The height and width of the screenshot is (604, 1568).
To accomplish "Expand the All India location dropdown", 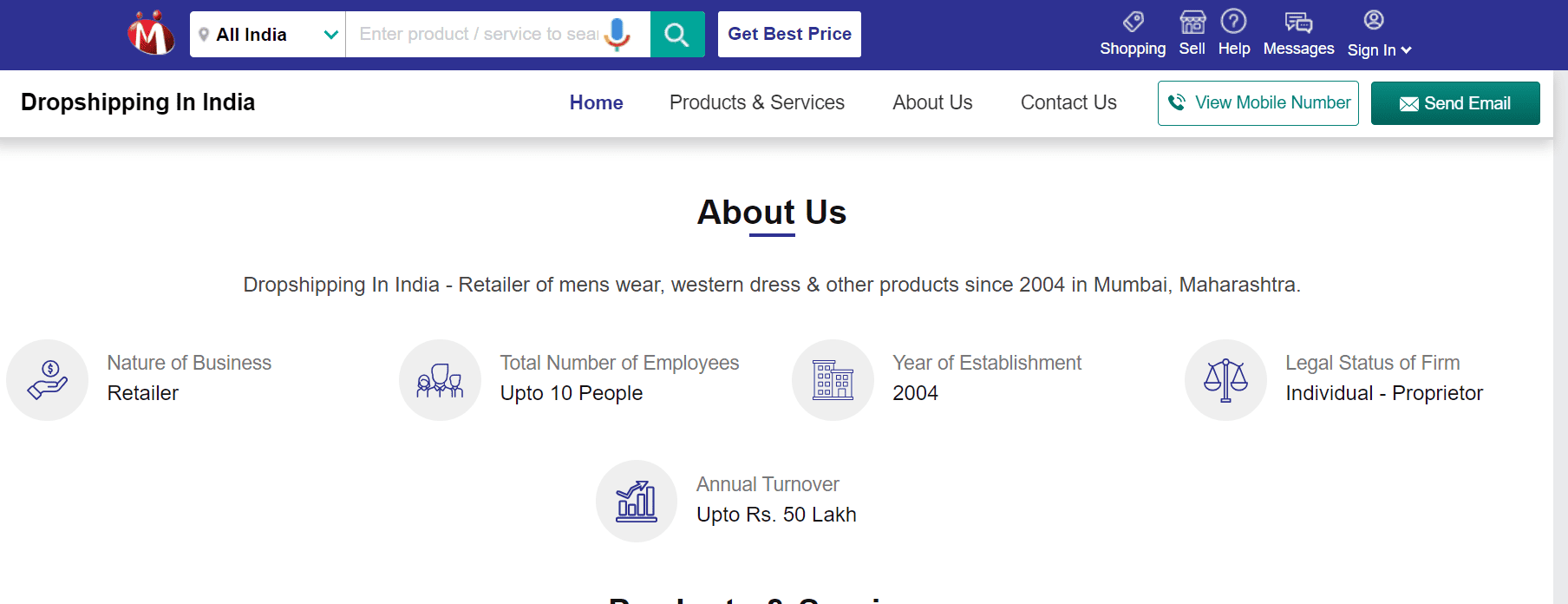I will 268,34.
